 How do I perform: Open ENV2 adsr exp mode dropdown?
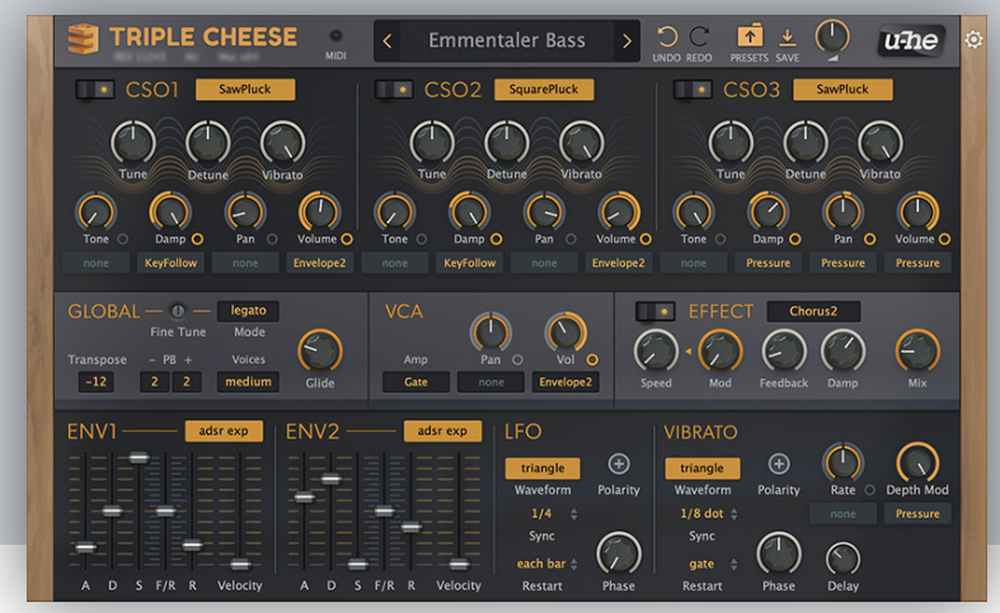click(442, 431)
